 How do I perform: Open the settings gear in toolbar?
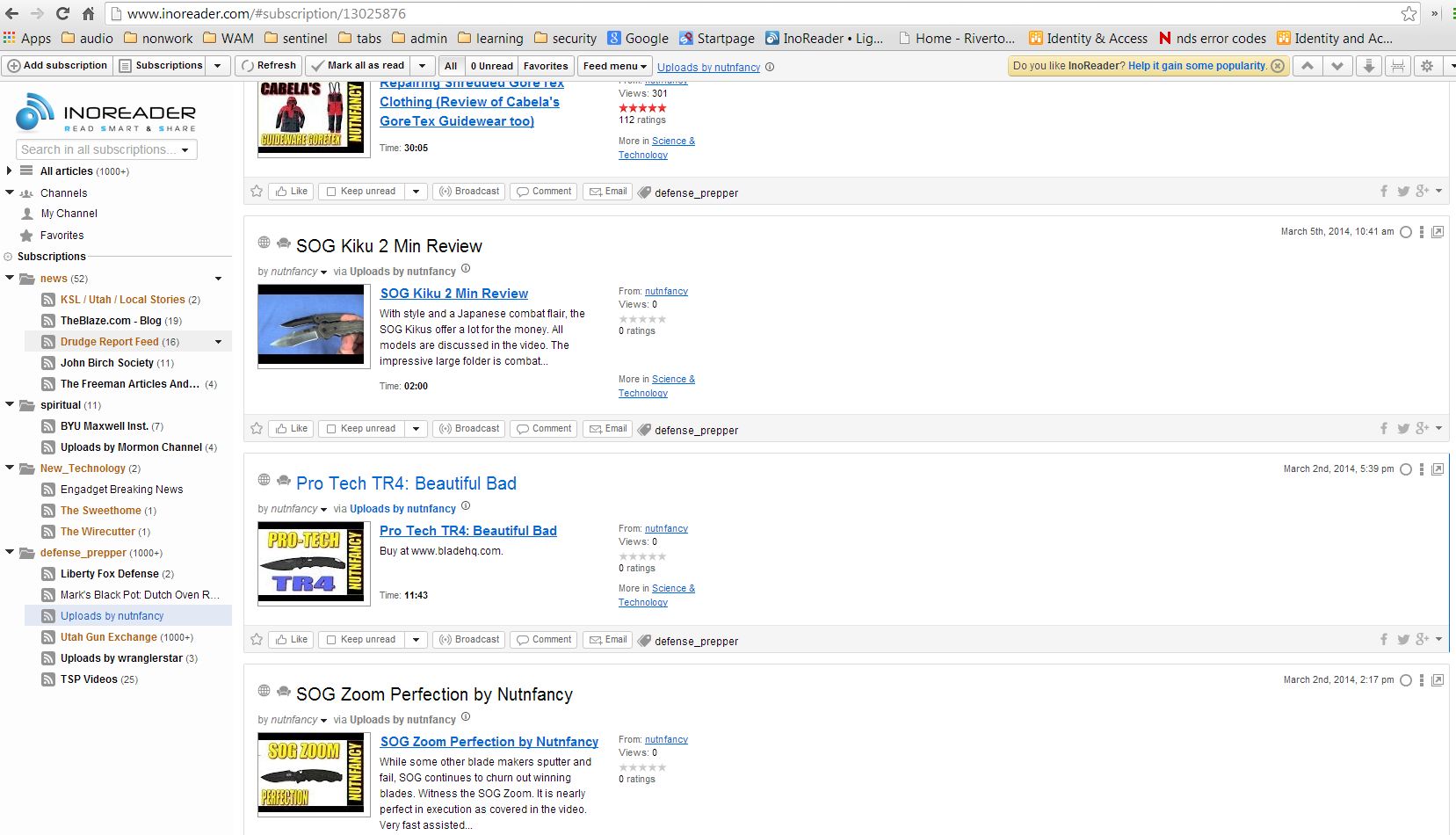pos(1427,66)
